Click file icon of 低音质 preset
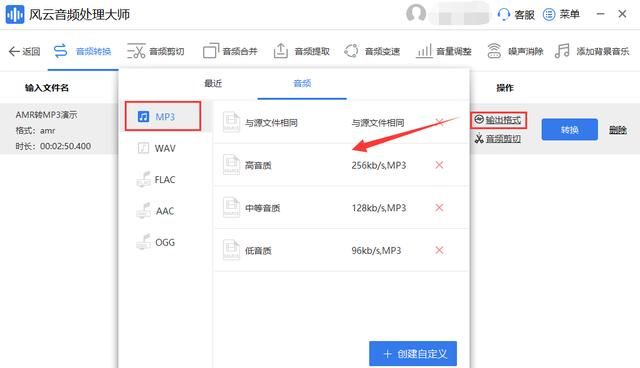640x368 pixels. click(231, 250)
